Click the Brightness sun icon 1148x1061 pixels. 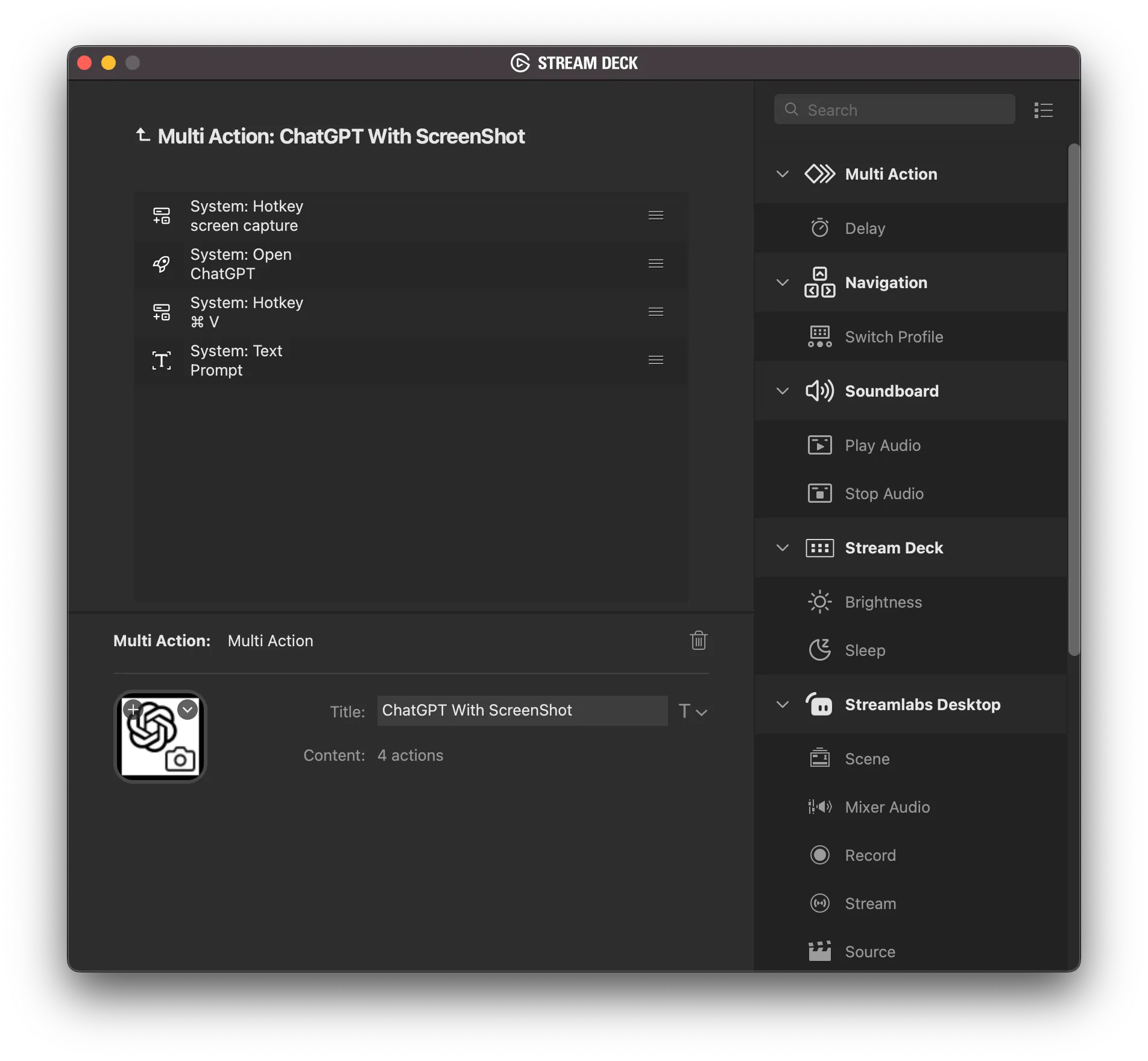(x=820, y=602)
